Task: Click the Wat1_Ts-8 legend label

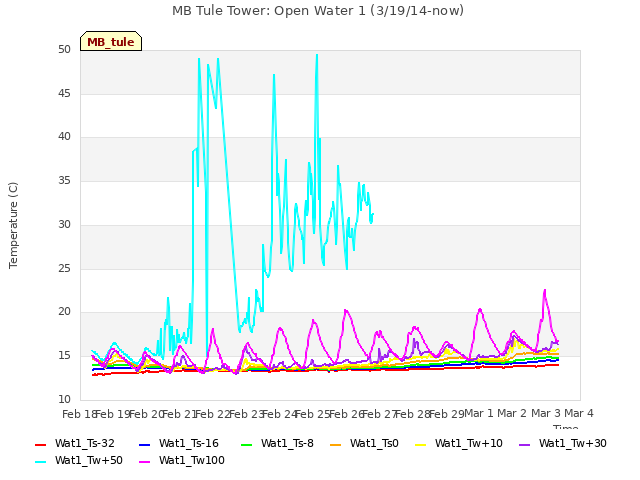Action: 287,444
